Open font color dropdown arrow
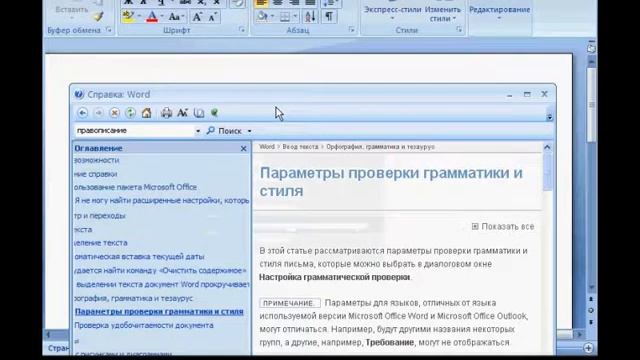 [162, 17]
